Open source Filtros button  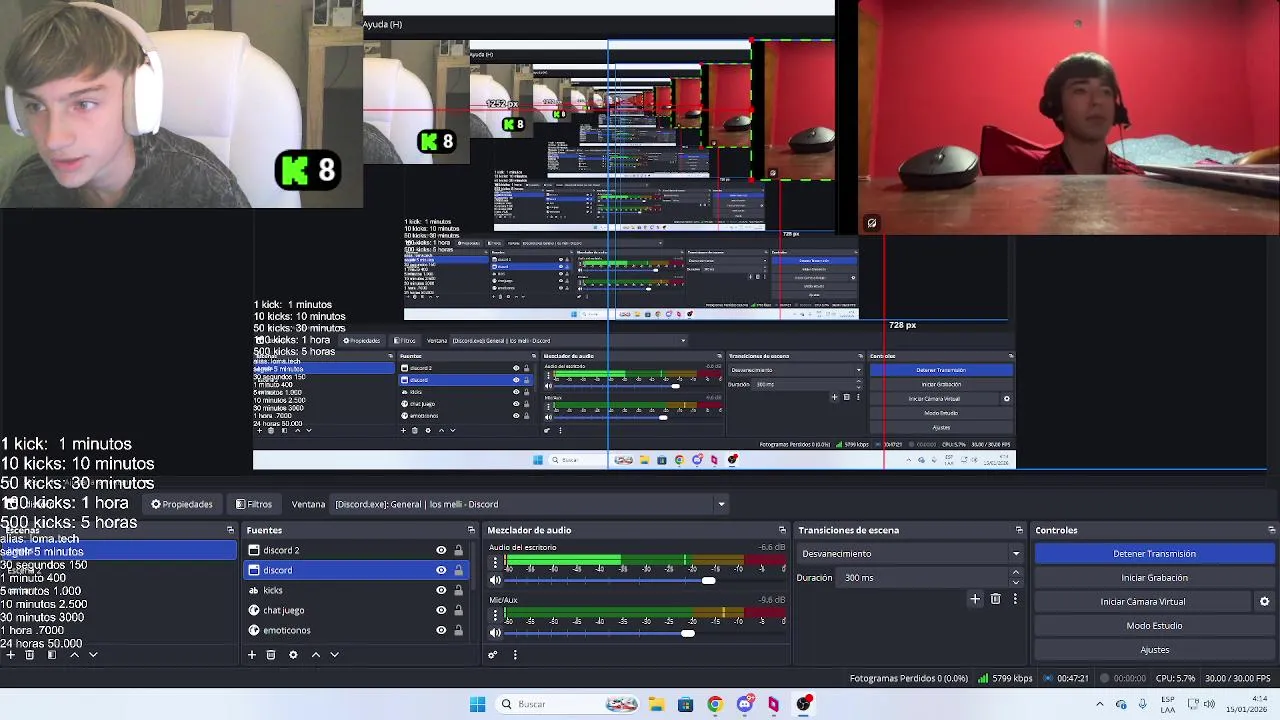(254, 504)
